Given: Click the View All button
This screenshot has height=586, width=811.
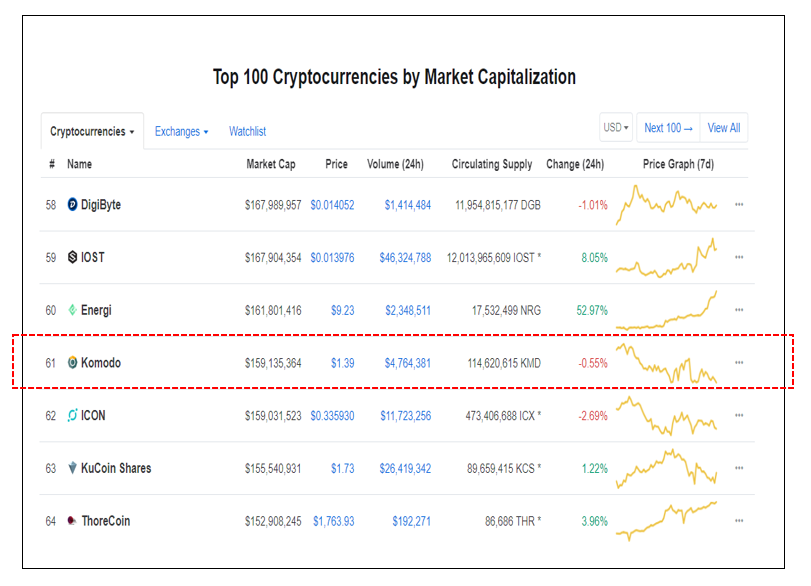Looking at the screenshot, I should [x=724, y=128].
